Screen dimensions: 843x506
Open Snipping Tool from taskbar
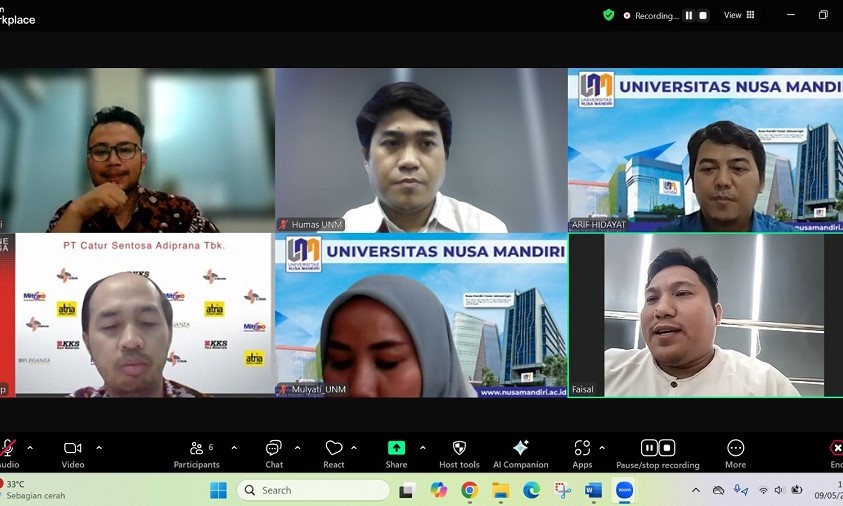tap(562, 490)
